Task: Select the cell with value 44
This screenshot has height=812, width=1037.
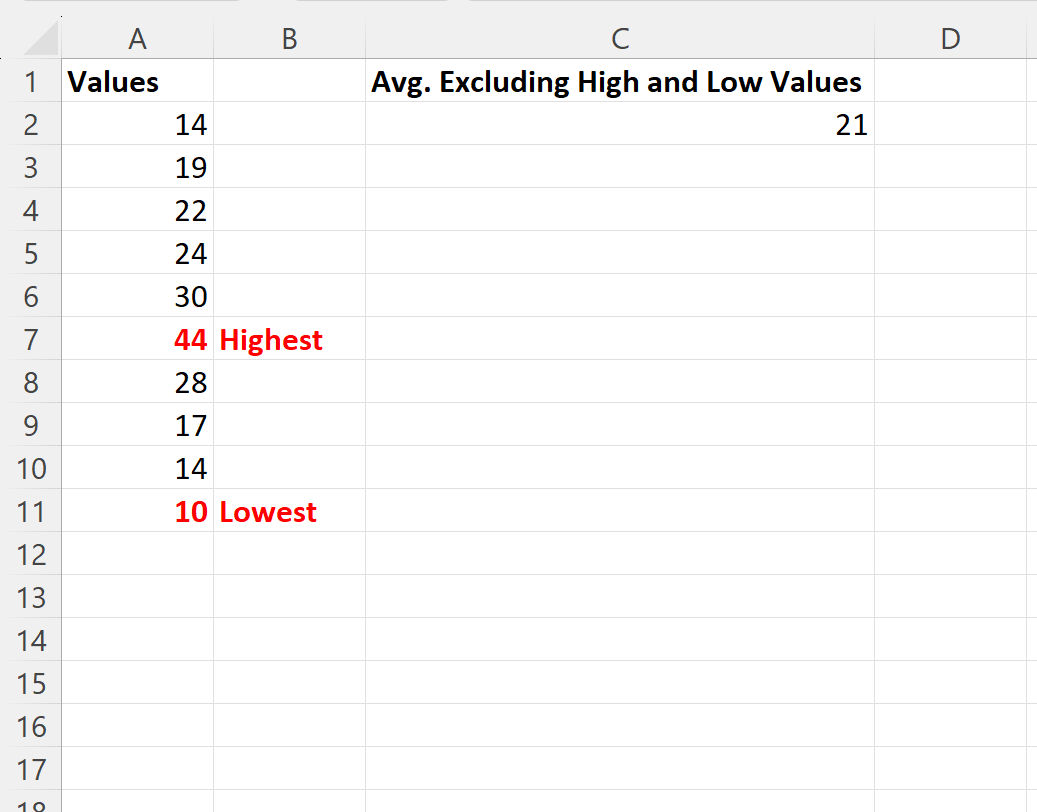Action: click(x=137, y=339)
